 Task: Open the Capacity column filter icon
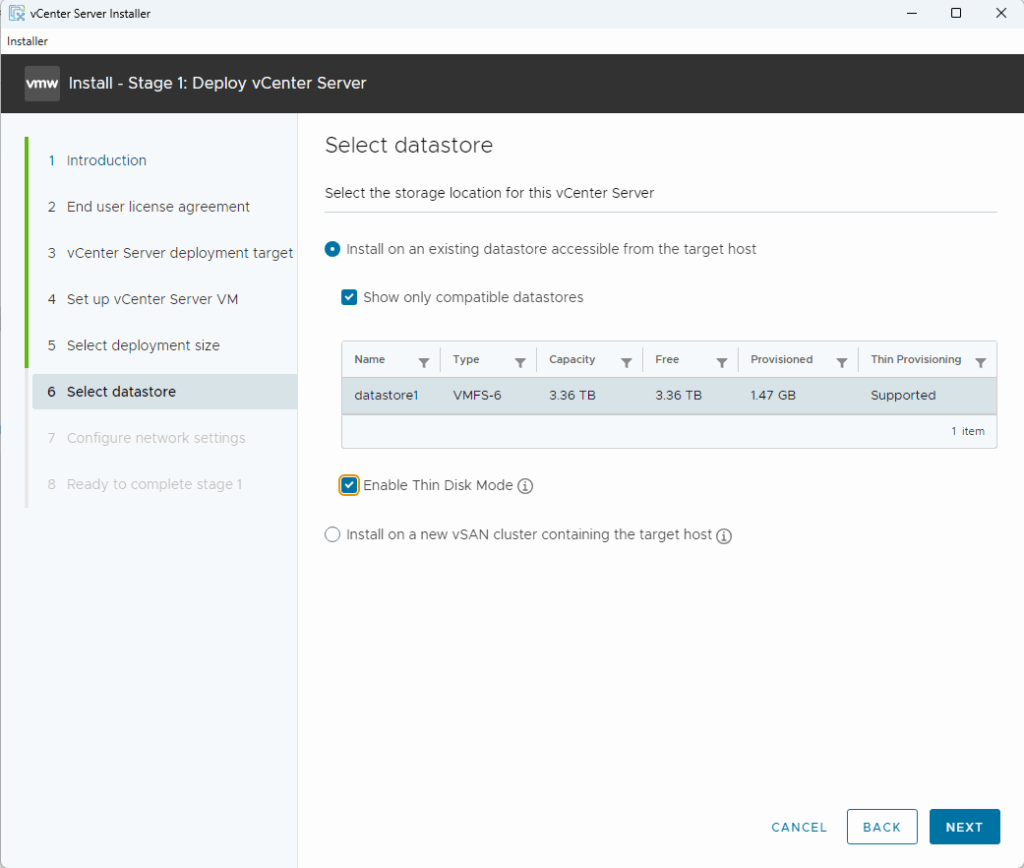626,363
